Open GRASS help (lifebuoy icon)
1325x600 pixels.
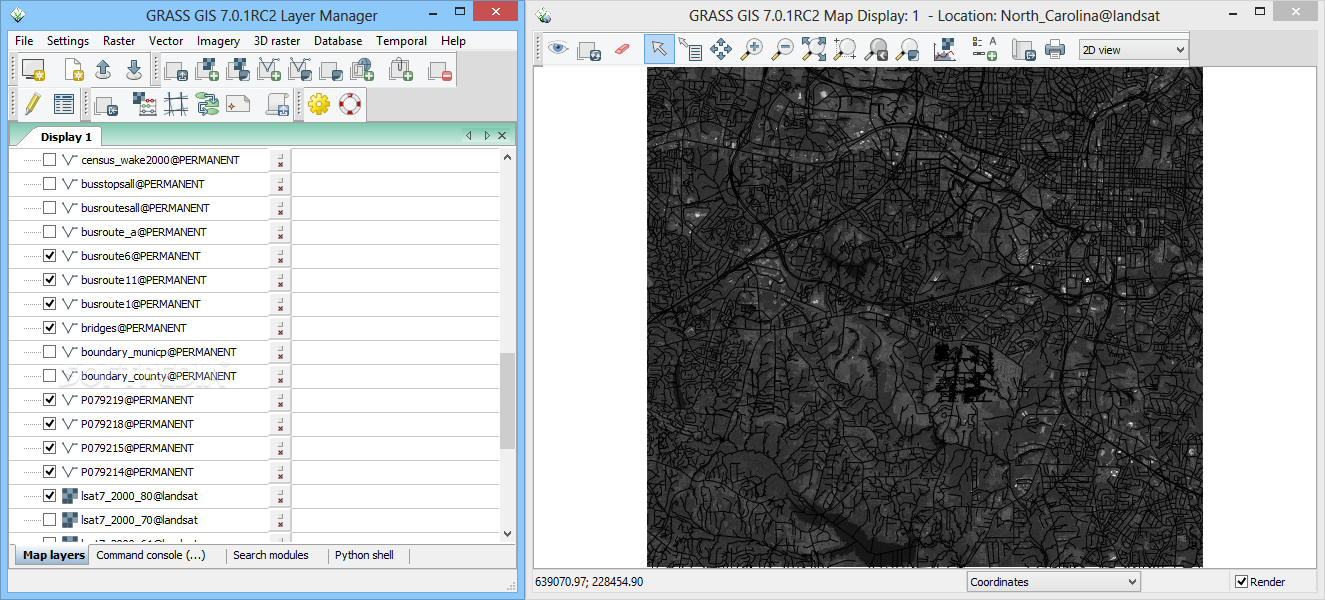tap(350, 103)
